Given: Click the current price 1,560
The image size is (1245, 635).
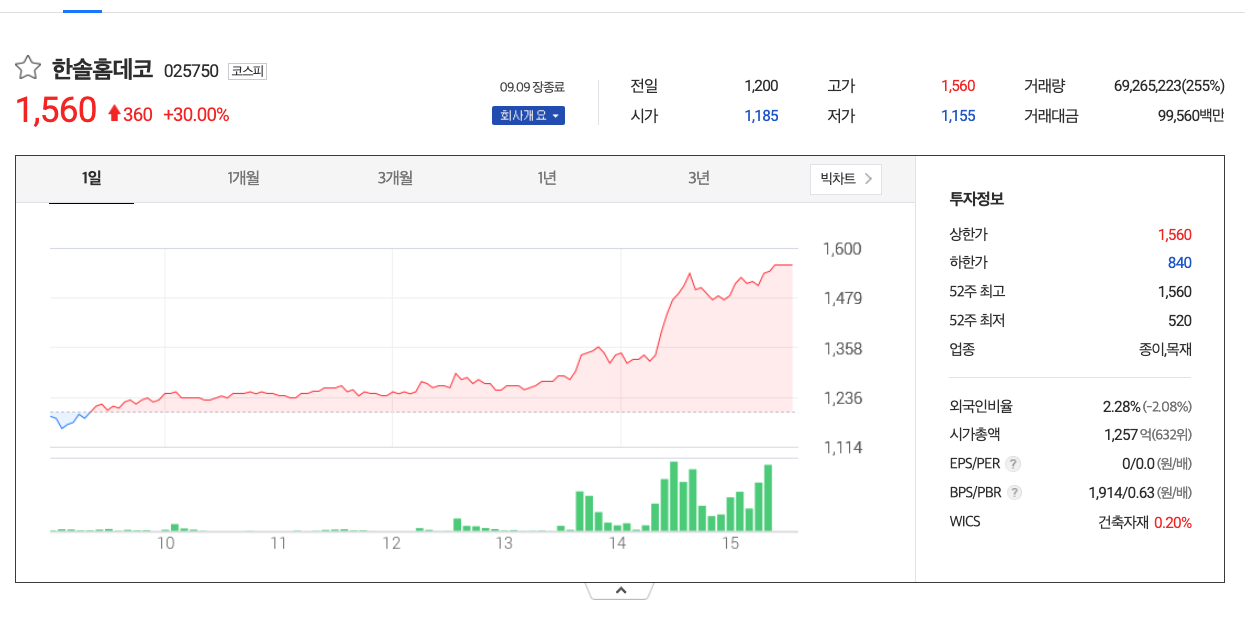Looking at the screenshot, I should tap(56, 111).
